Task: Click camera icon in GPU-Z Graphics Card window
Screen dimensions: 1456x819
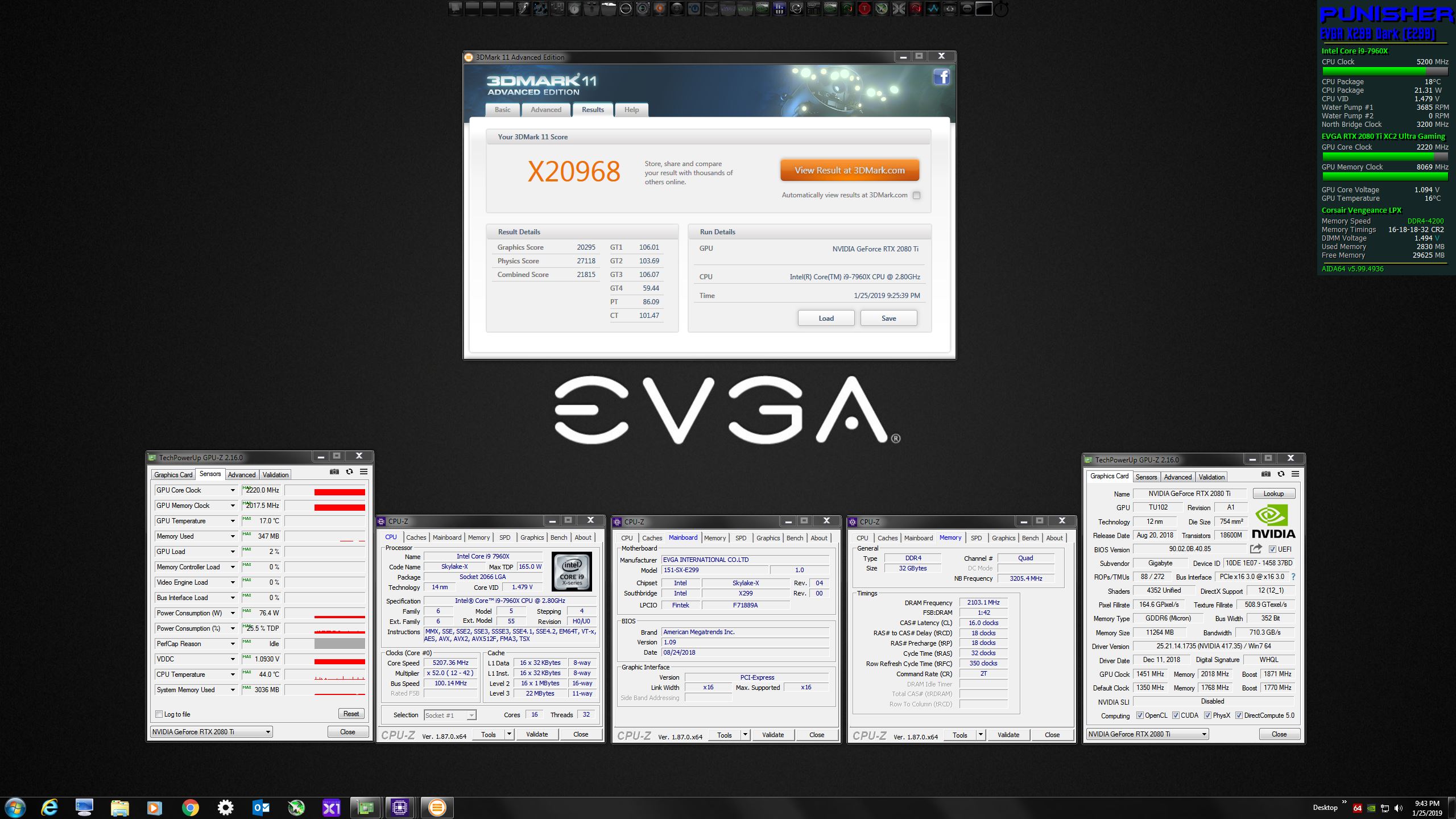Action: pyautogui.click(x=1266, y=474)
